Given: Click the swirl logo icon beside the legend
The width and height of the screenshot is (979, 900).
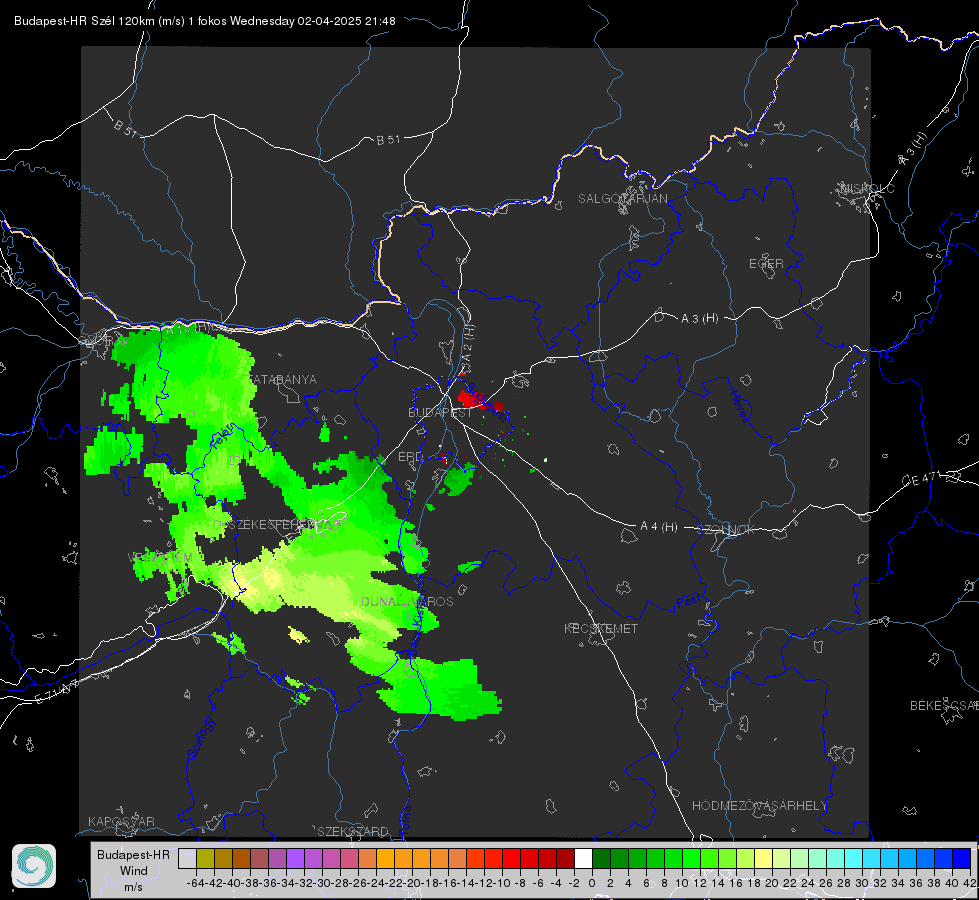Looking at the screenshot, I should 34,866.
